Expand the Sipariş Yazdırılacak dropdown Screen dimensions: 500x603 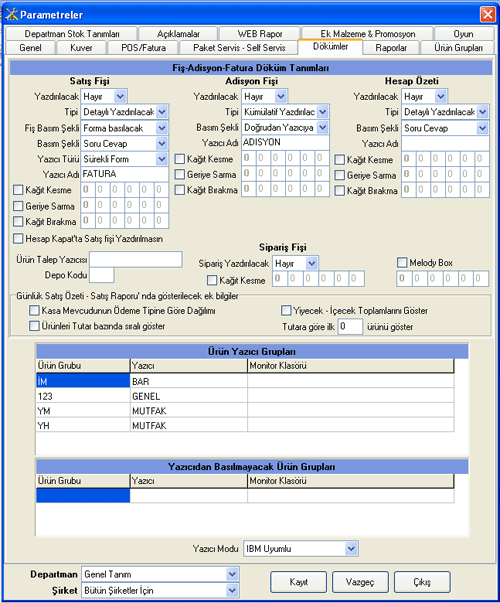point(312,263)
